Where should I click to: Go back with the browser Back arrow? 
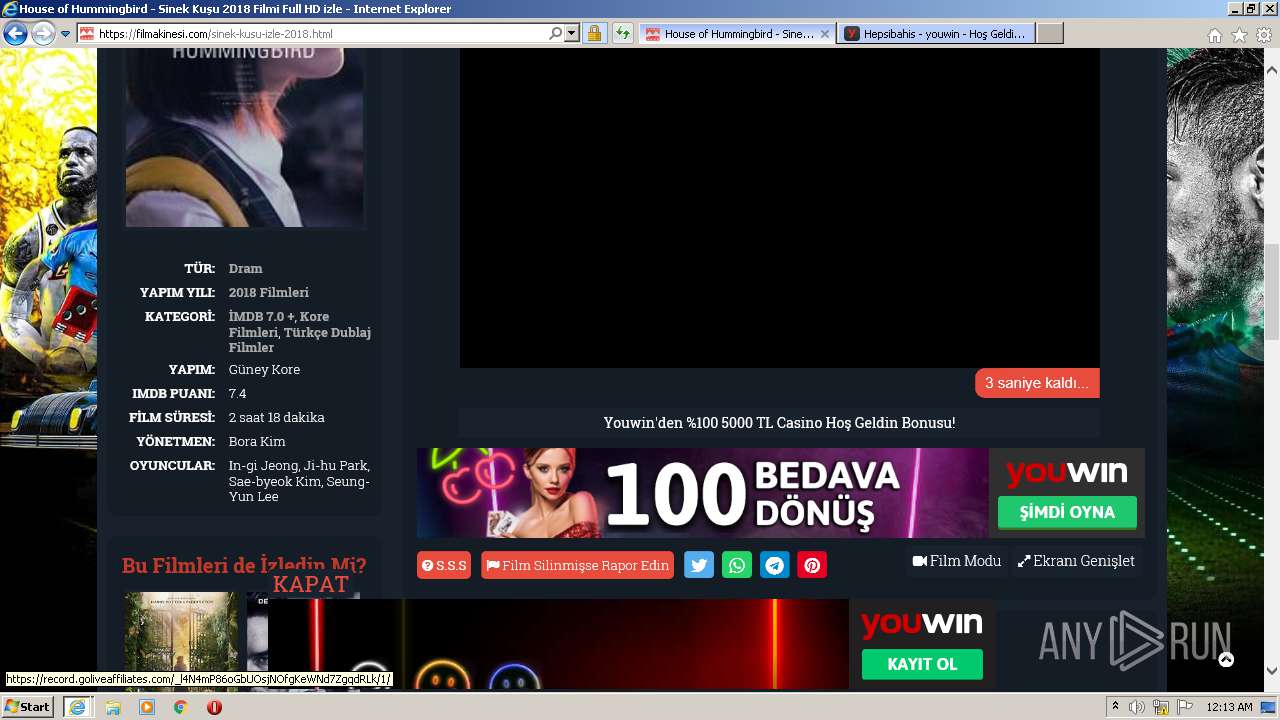[x=15, y=34]
